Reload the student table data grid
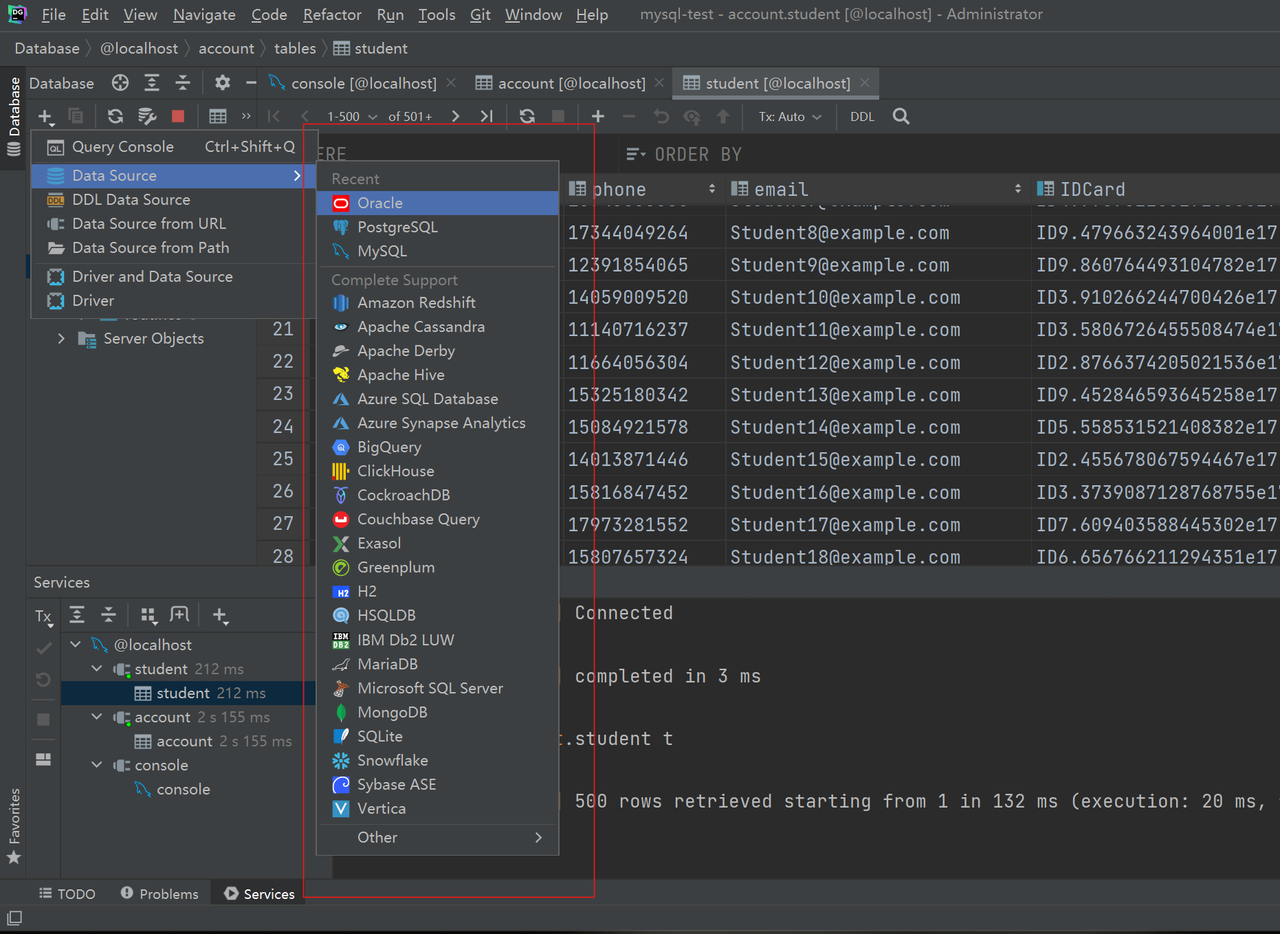The width and height of the screenshot is (1280, 934). pos(527,116)
